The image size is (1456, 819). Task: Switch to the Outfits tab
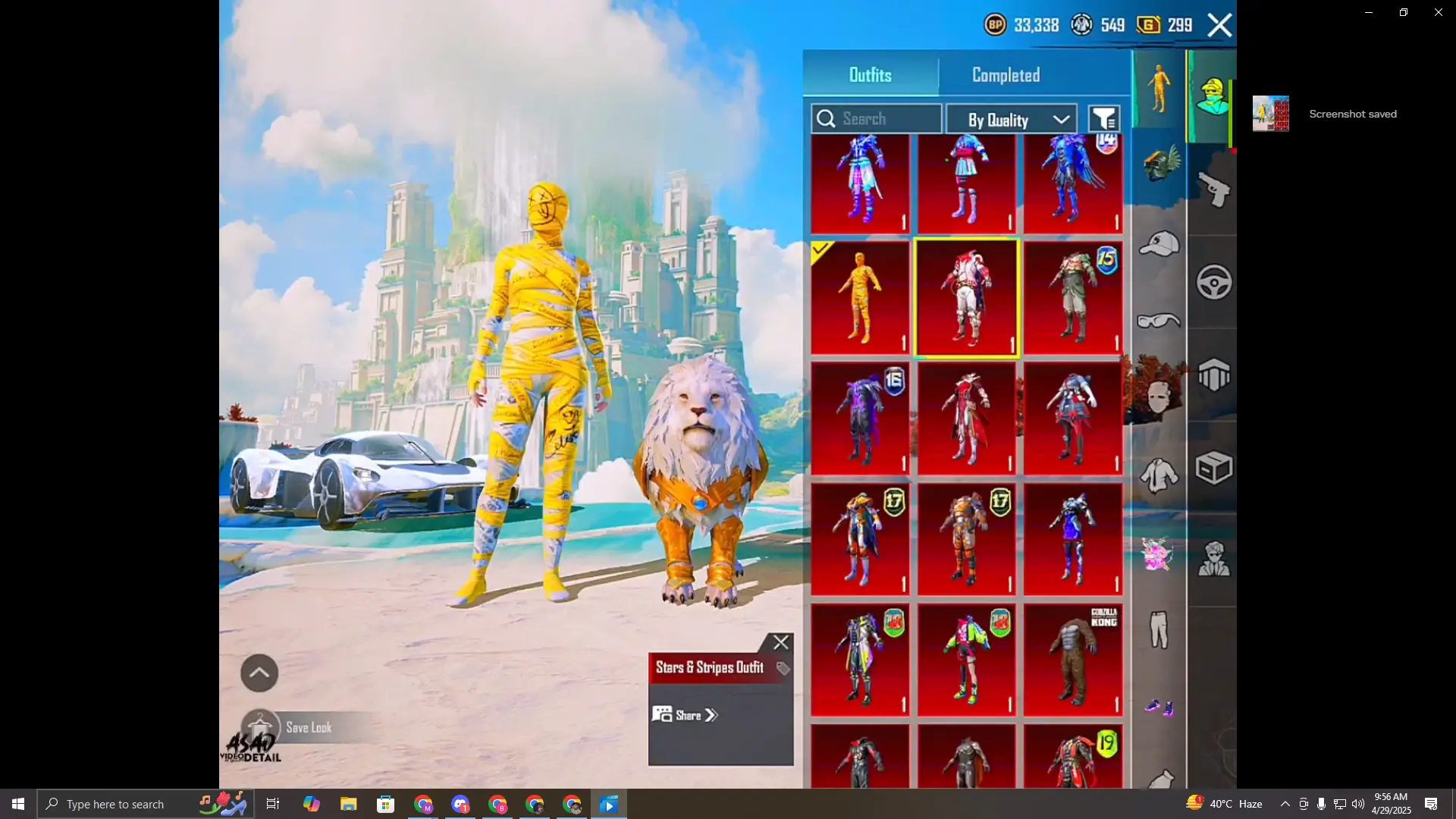(870, 75)
